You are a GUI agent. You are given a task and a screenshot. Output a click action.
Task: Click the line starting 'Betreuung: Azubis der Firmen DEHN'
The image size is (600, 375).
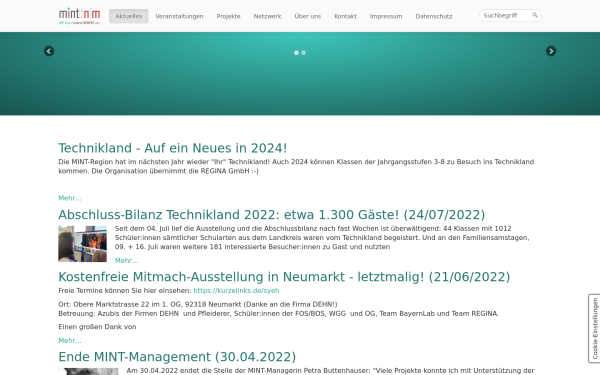[x=279, y=313]
